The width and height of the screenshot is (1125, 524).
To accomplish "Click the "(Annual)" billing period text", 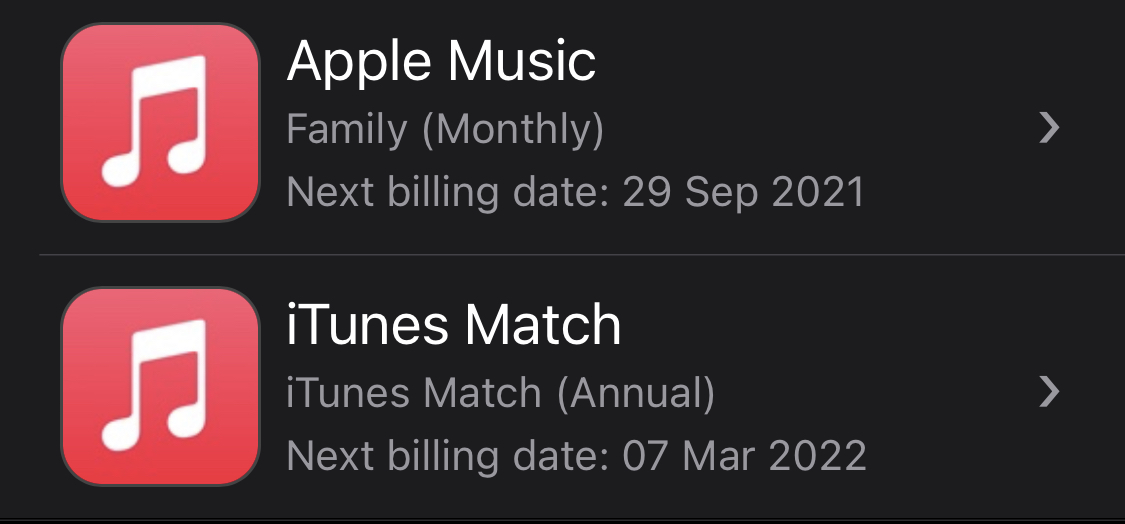I will (x=636, y=393).
